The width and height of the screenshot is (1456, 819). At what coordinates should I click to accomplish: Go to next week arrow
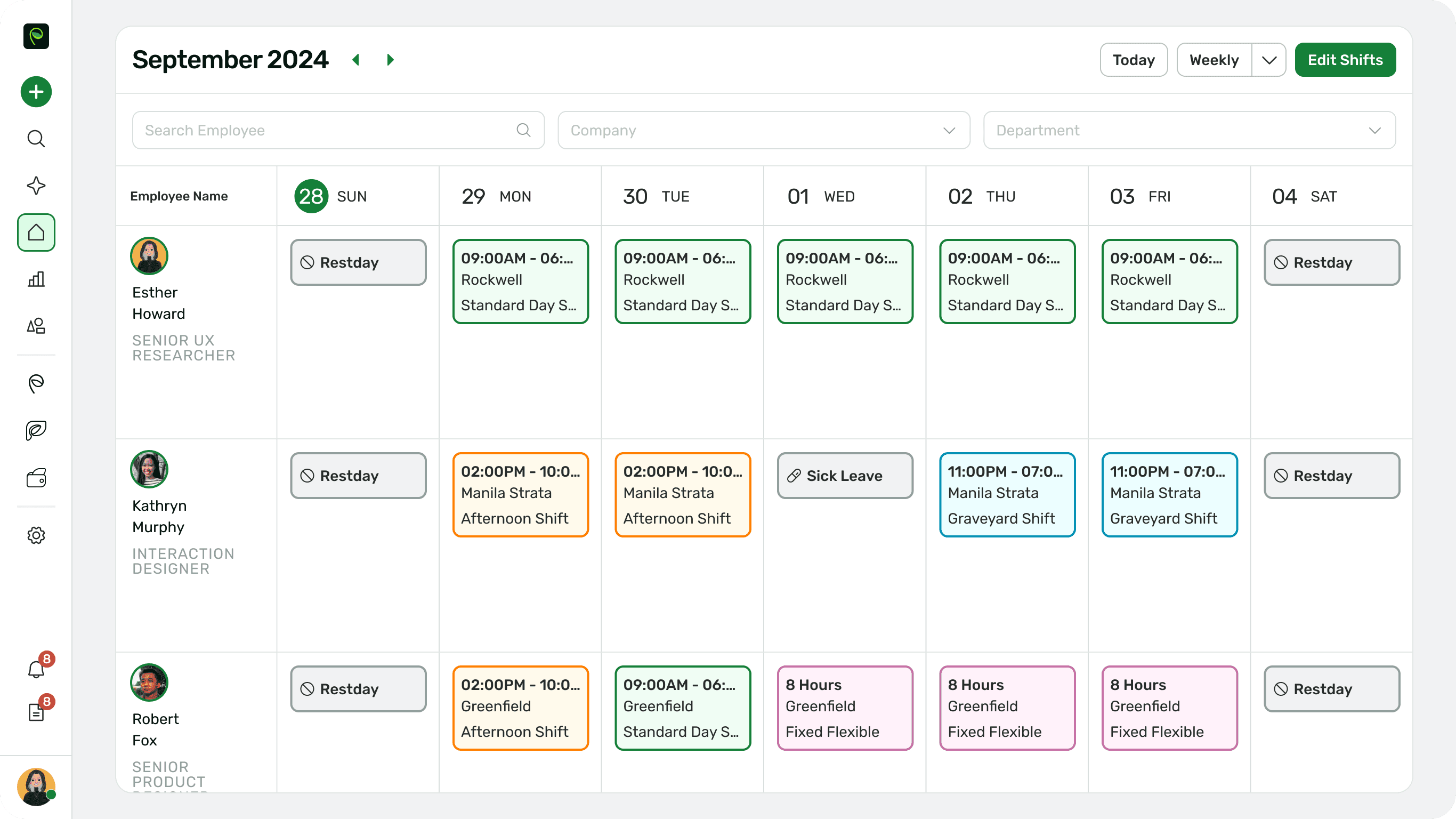(x=390, y=60)
